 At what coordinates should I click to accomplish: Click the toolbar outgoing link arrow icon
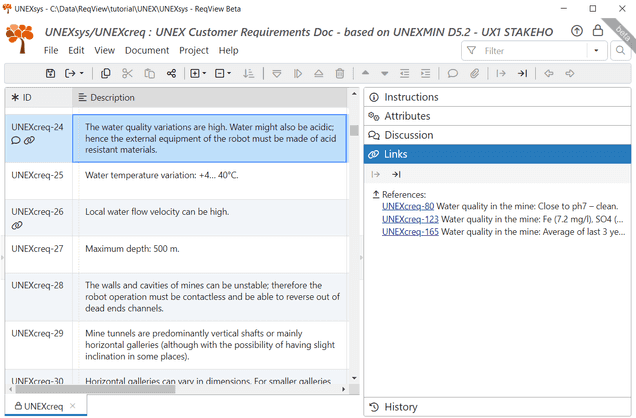tap(501, 73)
